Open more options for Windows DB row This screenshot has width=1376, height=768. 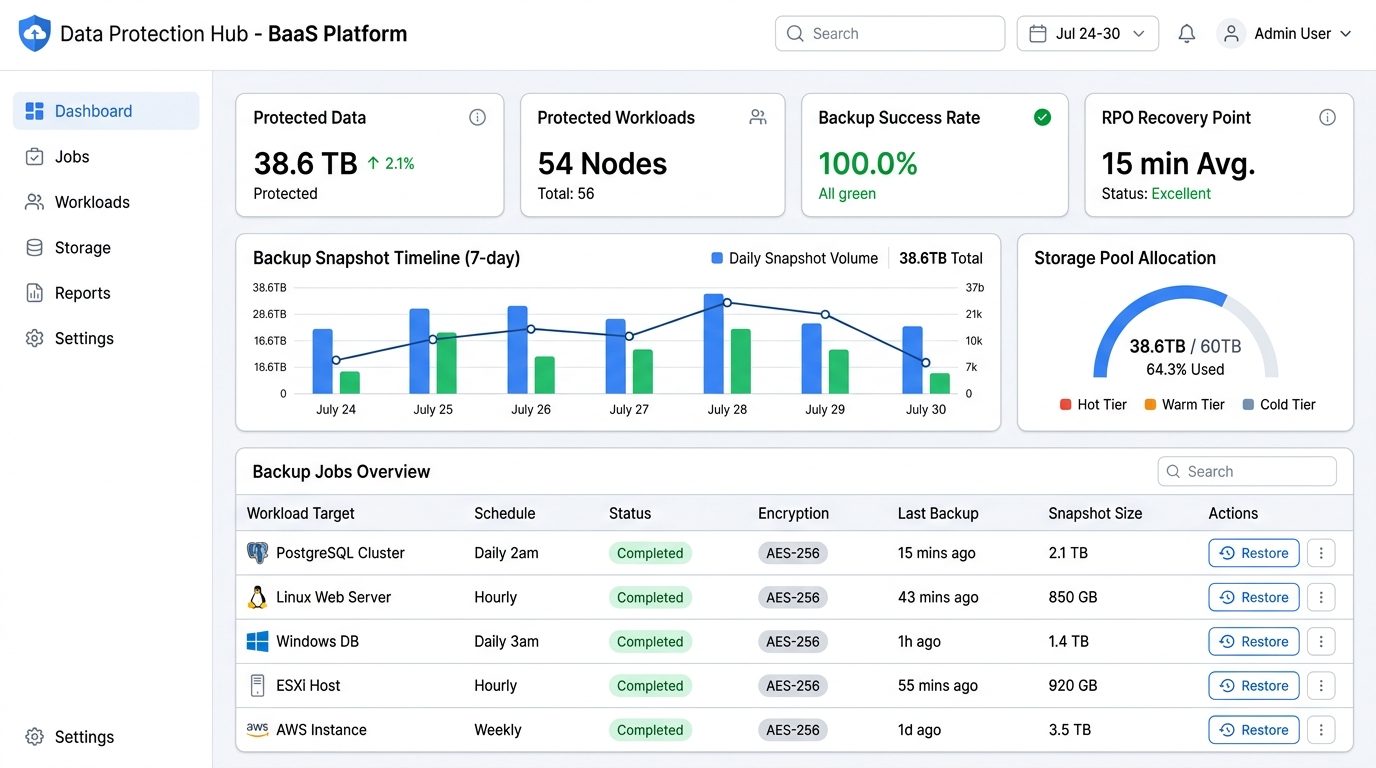click(1321, 641)
